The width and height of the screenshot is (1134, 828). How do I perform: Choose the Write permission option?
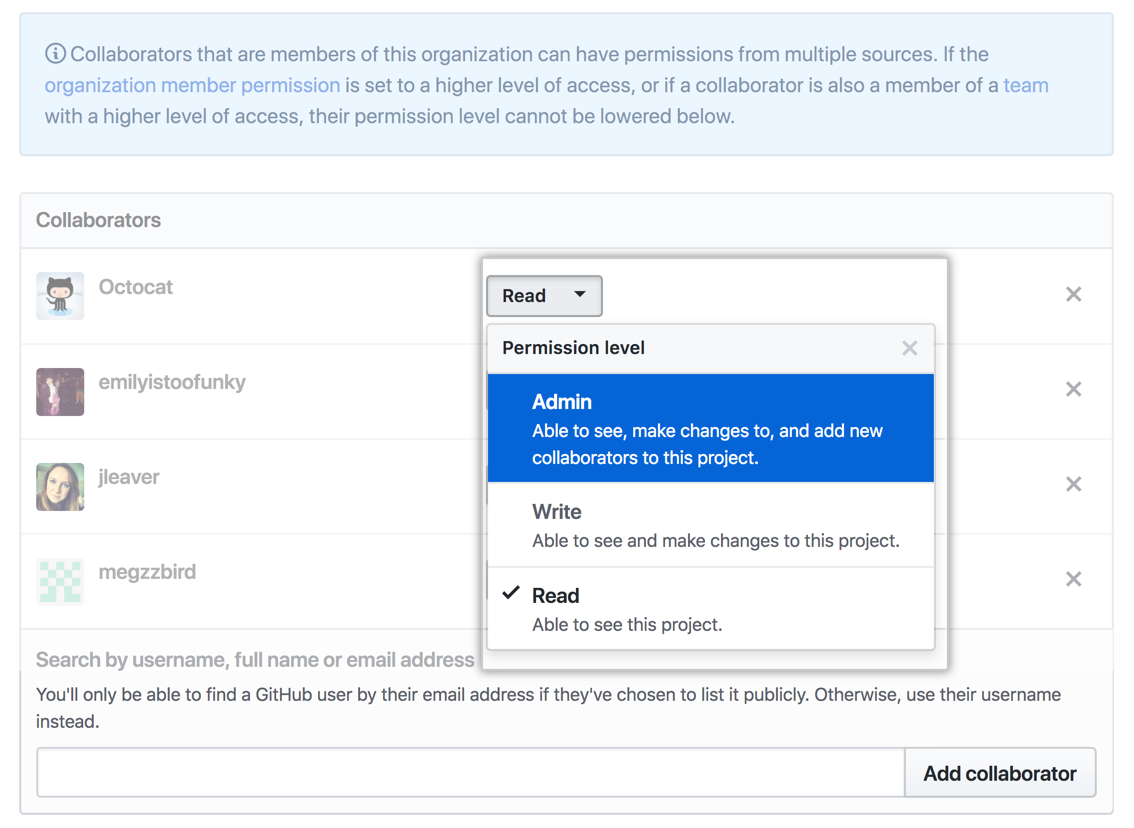click(x=710, y=525)
